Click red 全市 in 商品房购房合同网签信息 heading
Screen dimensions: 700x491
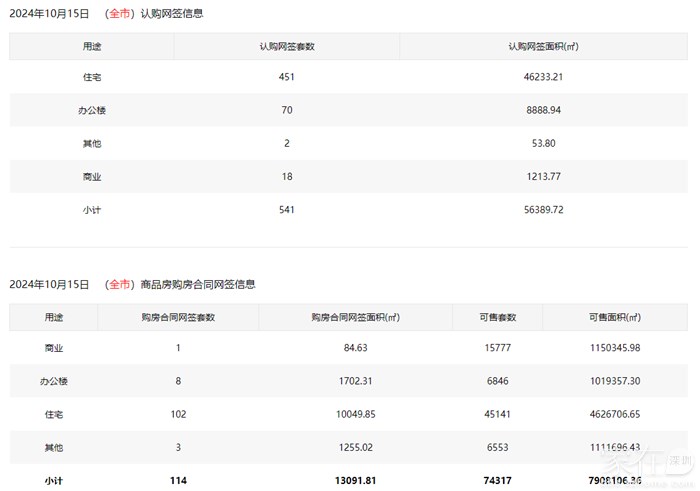(120, 284)
